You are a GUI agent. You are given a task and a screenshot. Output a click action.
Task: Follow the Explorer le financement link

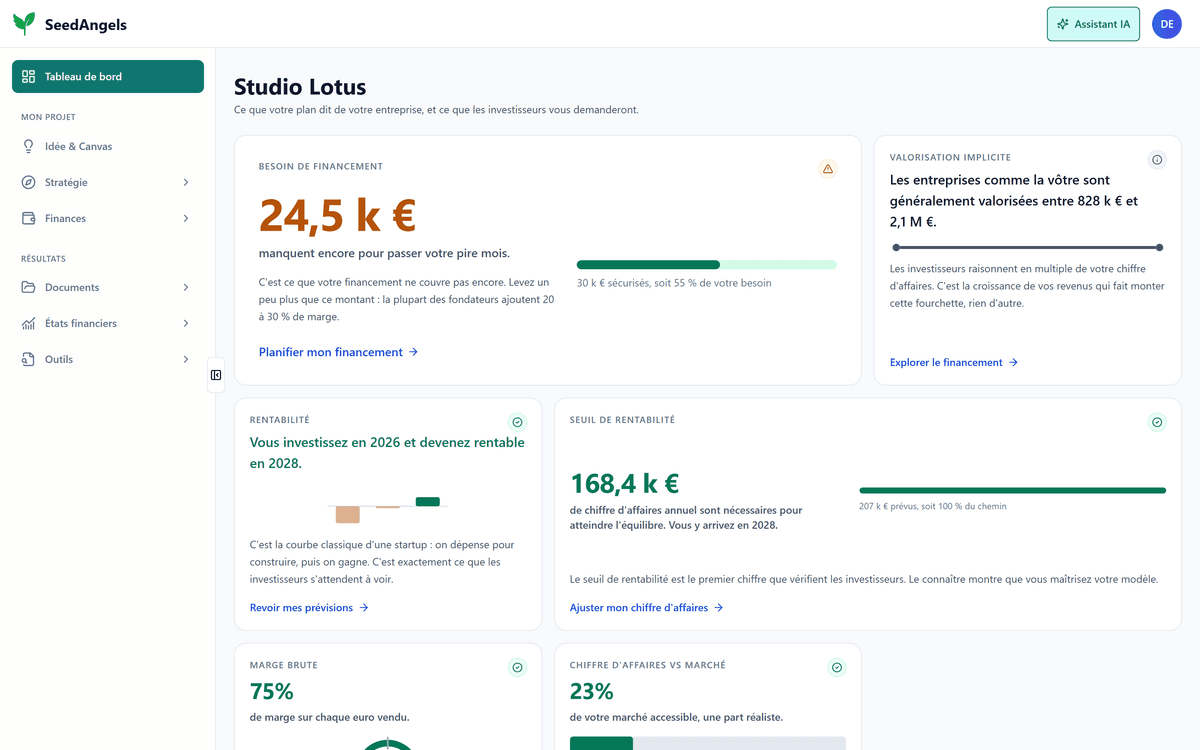pyautogui.click(x=954, y=362)
